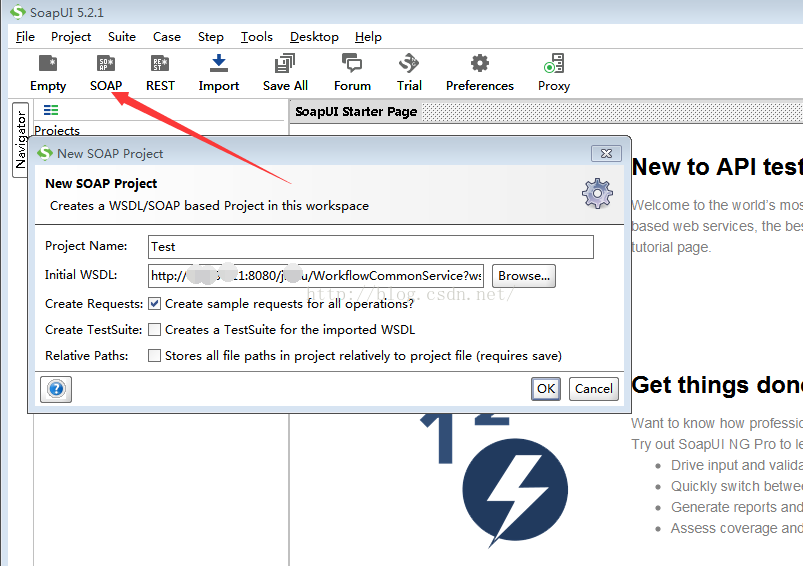Toggle Create sample requests checkbox
This screenshot has width=803, height=566.
154,304
